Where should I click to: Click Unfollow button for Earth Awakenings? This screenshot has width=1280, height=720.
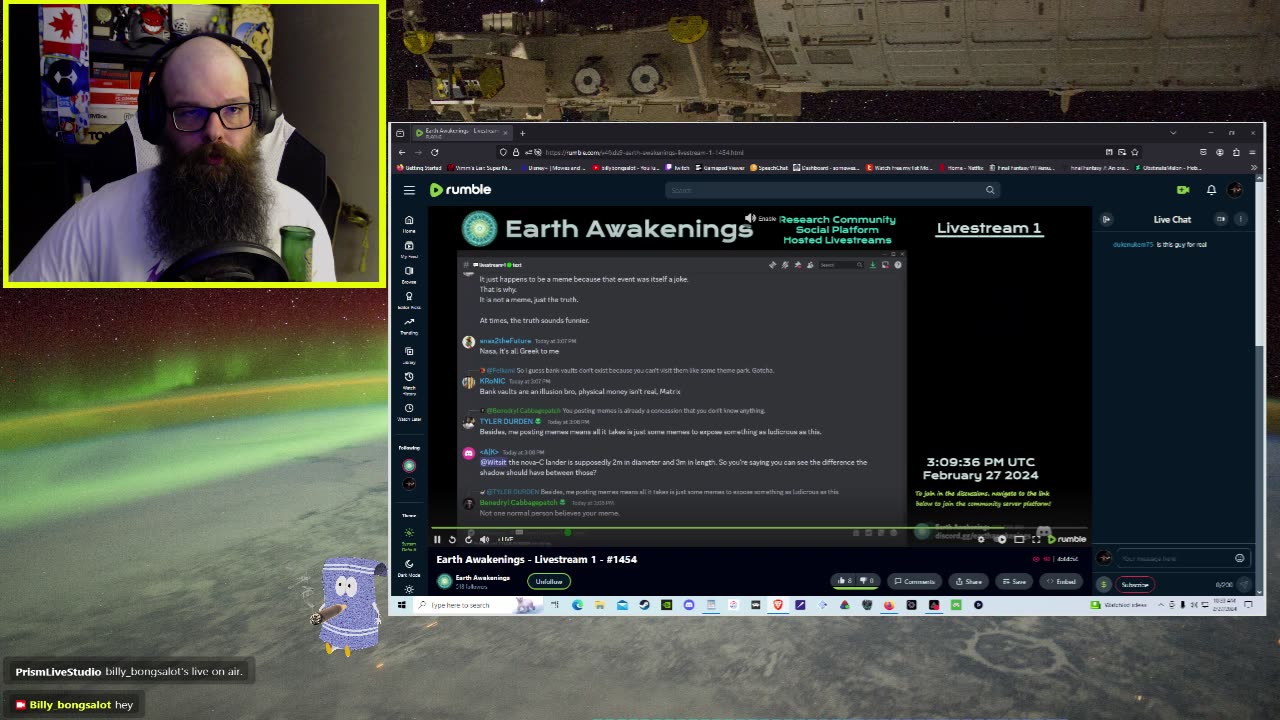(549, 581)
